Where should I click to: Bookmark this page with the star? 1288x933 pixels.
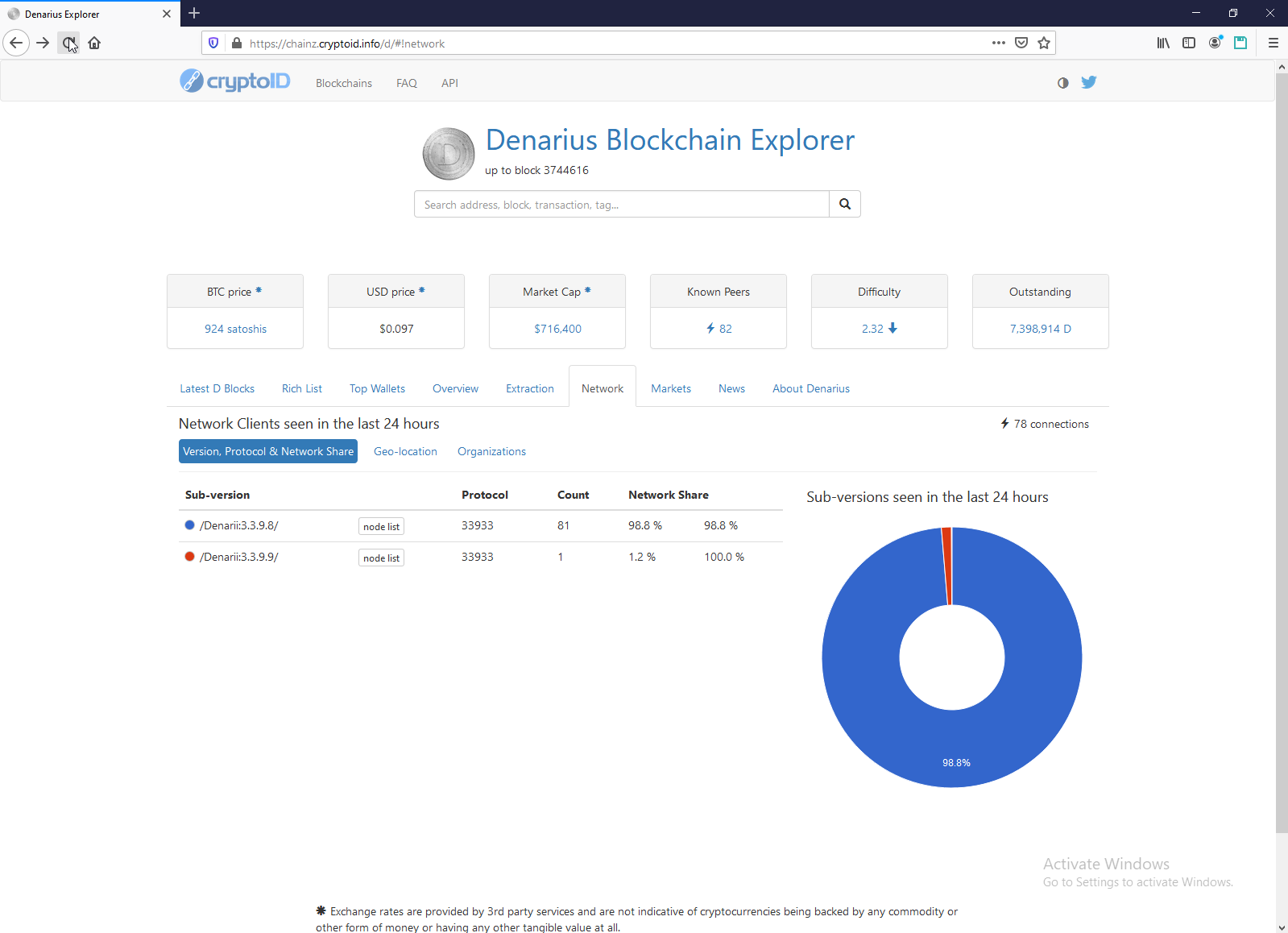[1044, 43]
